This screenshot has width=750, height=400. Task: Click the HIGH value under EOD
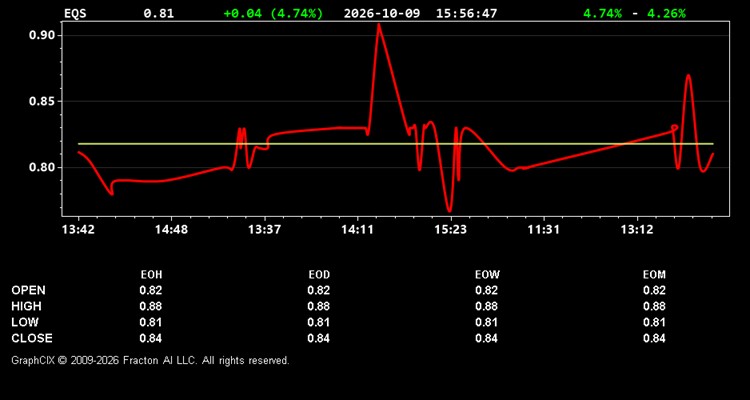click(x=319, y=306)
